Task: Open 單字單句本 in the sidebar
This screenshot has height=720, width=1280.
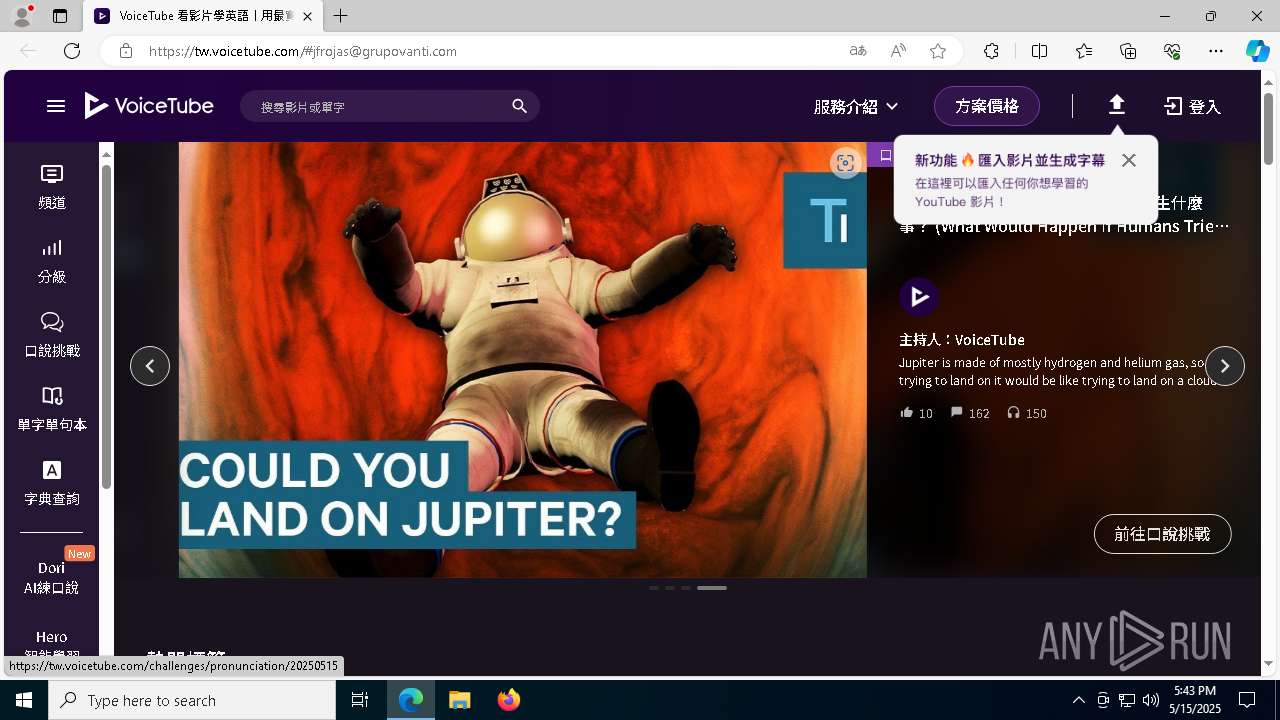Action: coord(52,409)
